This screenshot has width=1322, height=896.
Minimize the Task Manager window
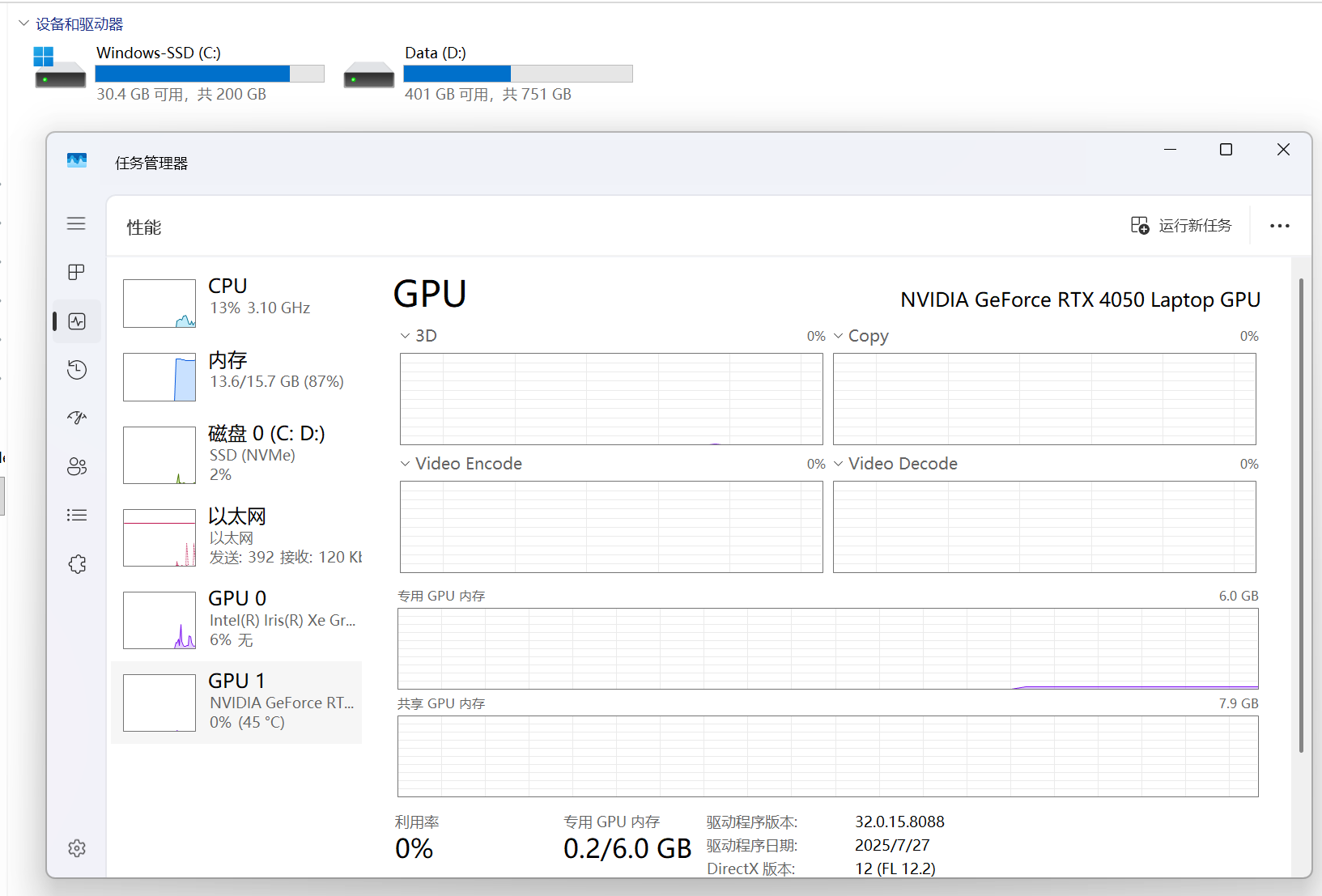click(x=1170, y=150)
